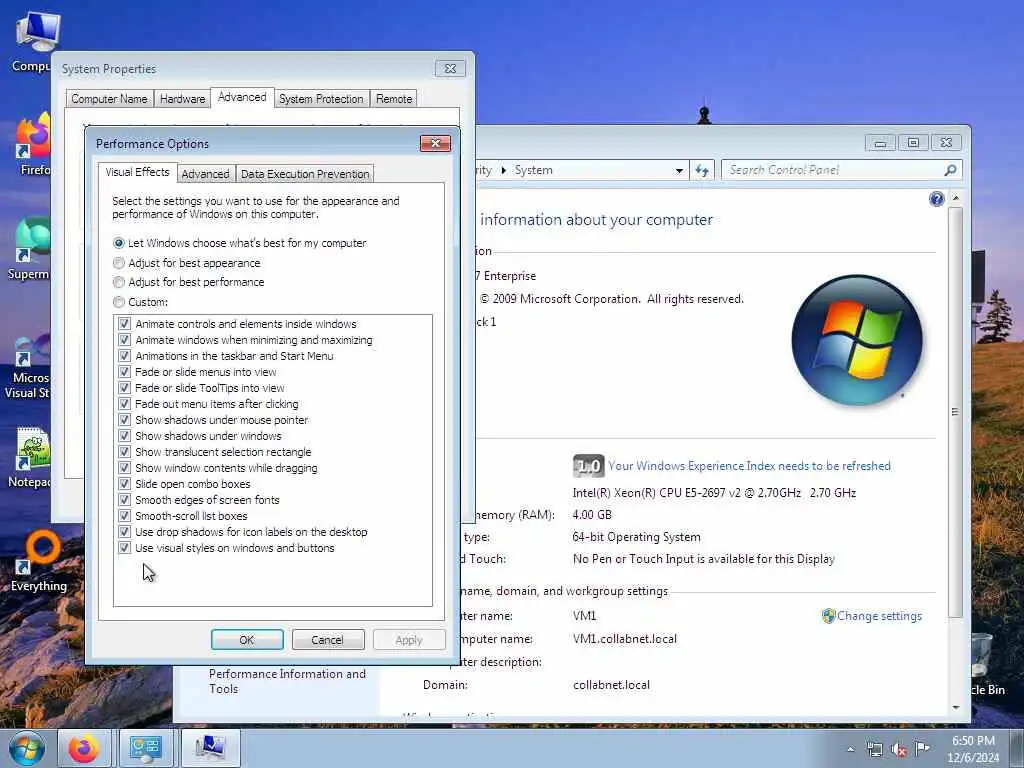The width and height of the screenshot is (1024, 768).
Task: Open the help icon in System window
Action: (936, 199)
